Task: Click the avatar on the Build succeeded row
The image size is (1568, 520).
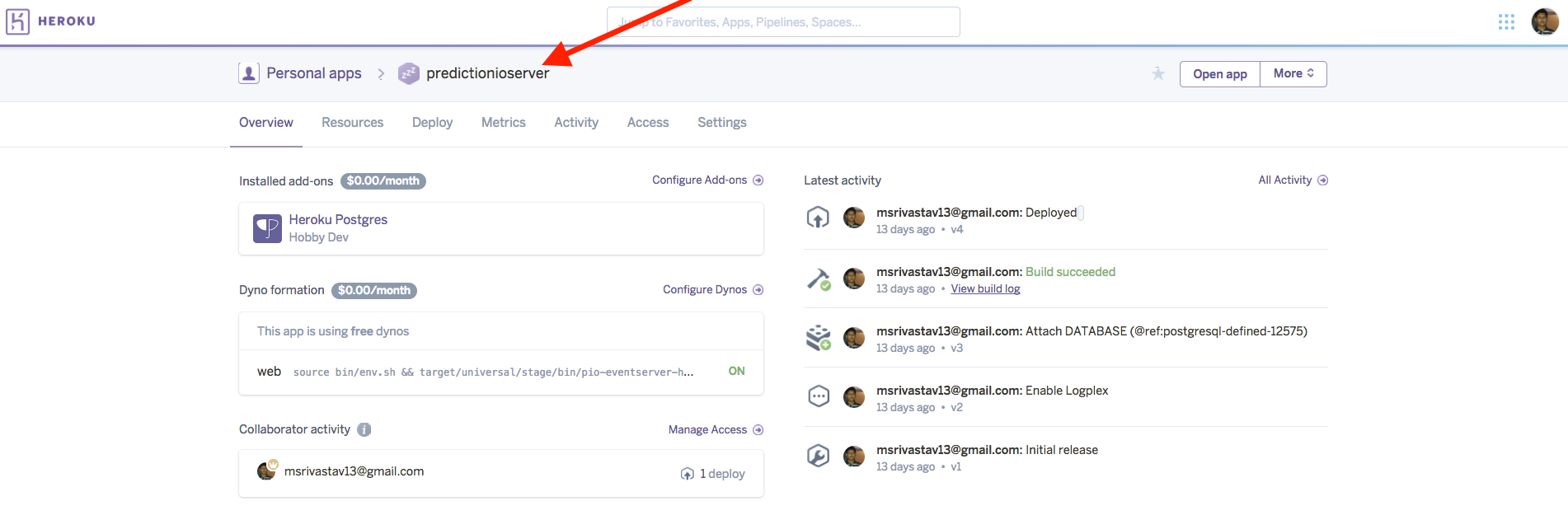Action: point(854,279)
